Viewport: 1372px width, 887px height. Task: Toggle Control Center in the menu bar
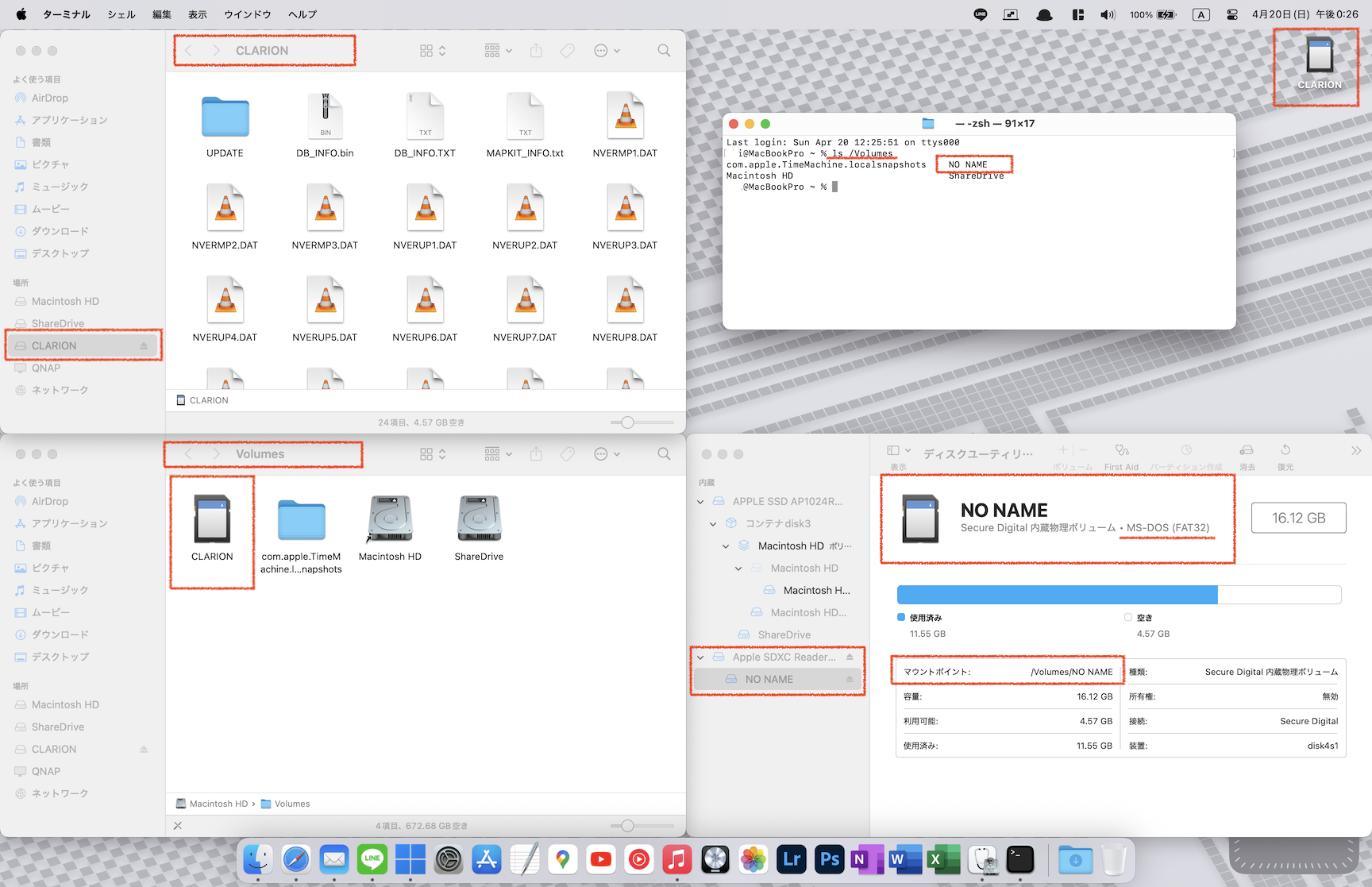[x=1232, y=14]
